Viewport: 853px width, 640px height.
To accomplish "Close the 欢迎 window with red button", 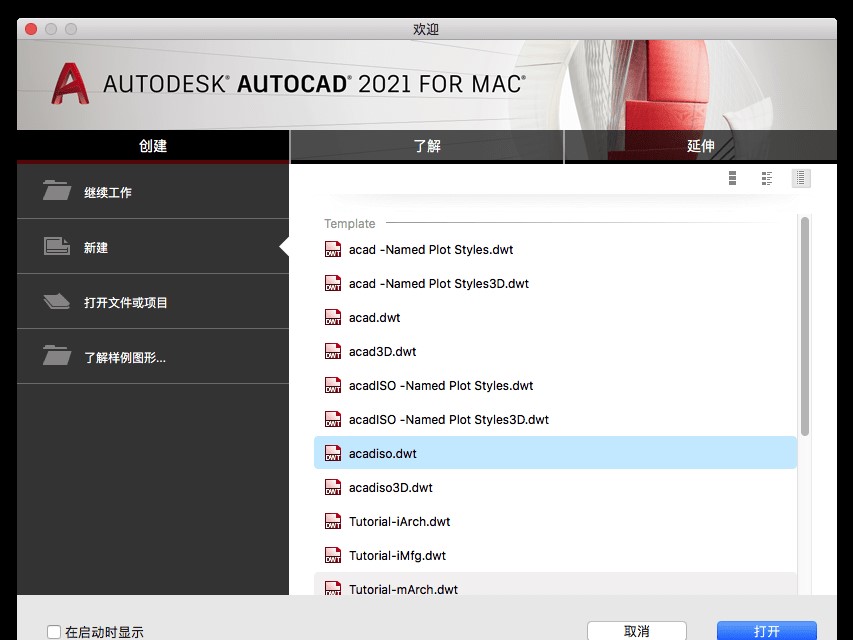I will [31, 29].
